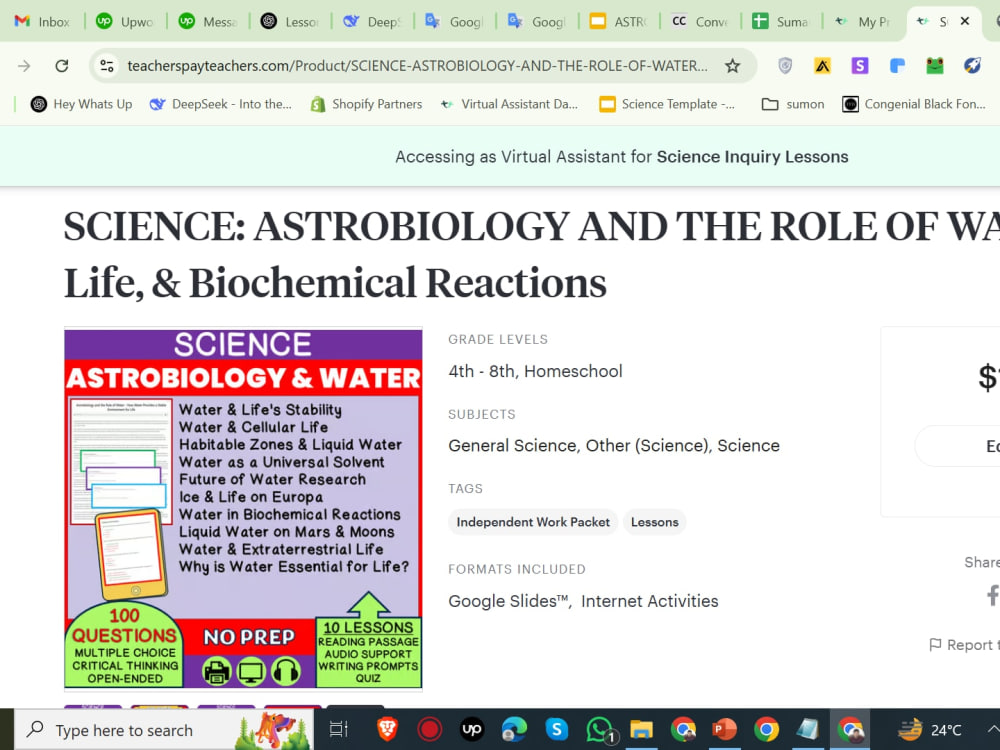This screenshot has width=1000, height=750.
Task: Click Science Inquiry Lessons store name
Action: 753,157
